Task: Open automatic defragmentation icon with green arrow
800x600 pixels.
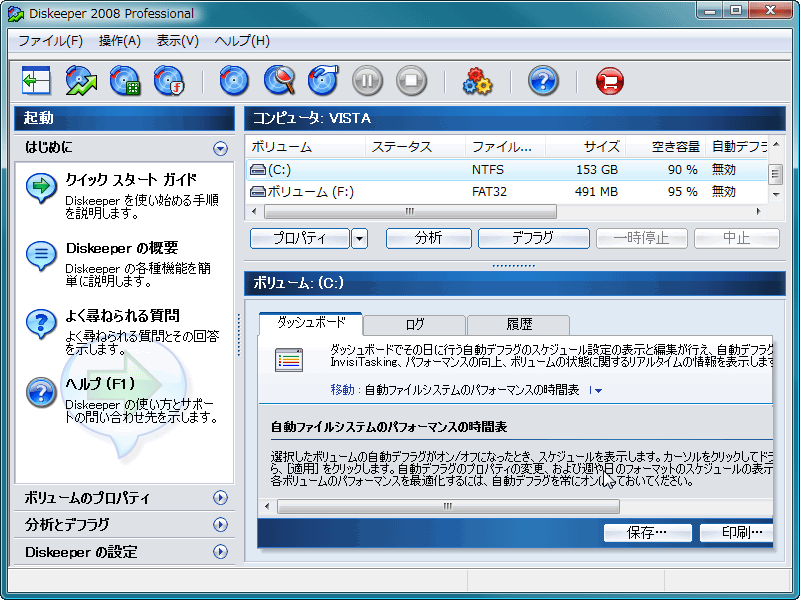Action: 81,81
